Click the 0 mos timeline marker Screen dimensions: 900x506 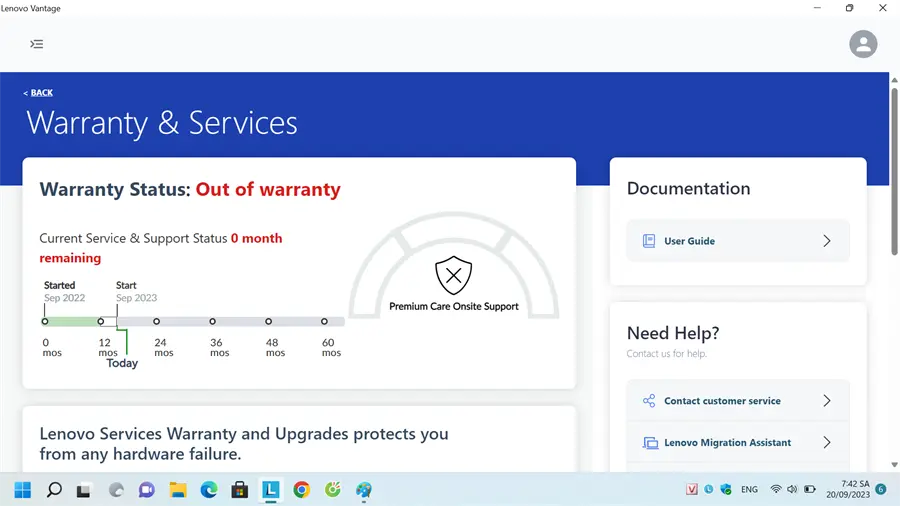tap(45, 321)
